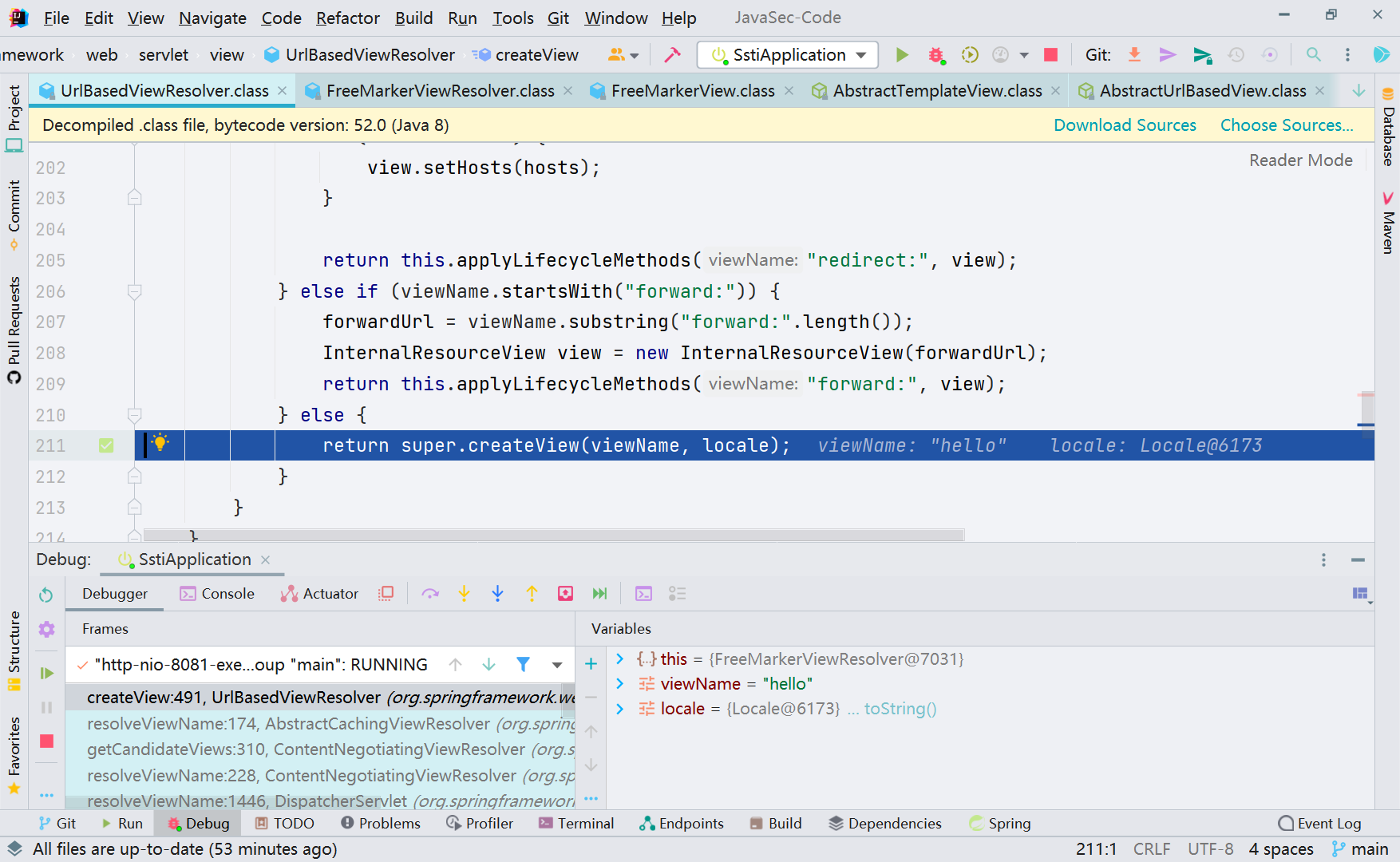Click toString() link for locale
Image resolution: width=1400 pixels, height=862 pixels.
(x=900, y=709)
